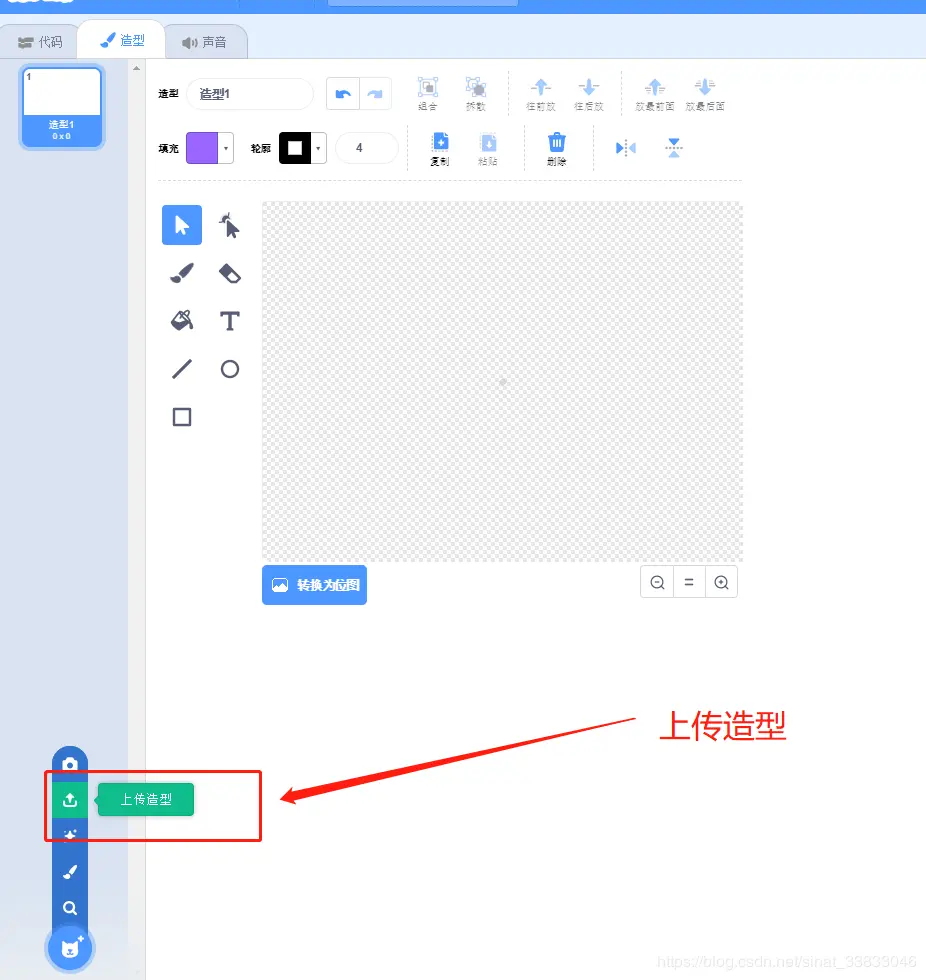
Task: Click the Undo arrow
Action: [x=341, y=92]
